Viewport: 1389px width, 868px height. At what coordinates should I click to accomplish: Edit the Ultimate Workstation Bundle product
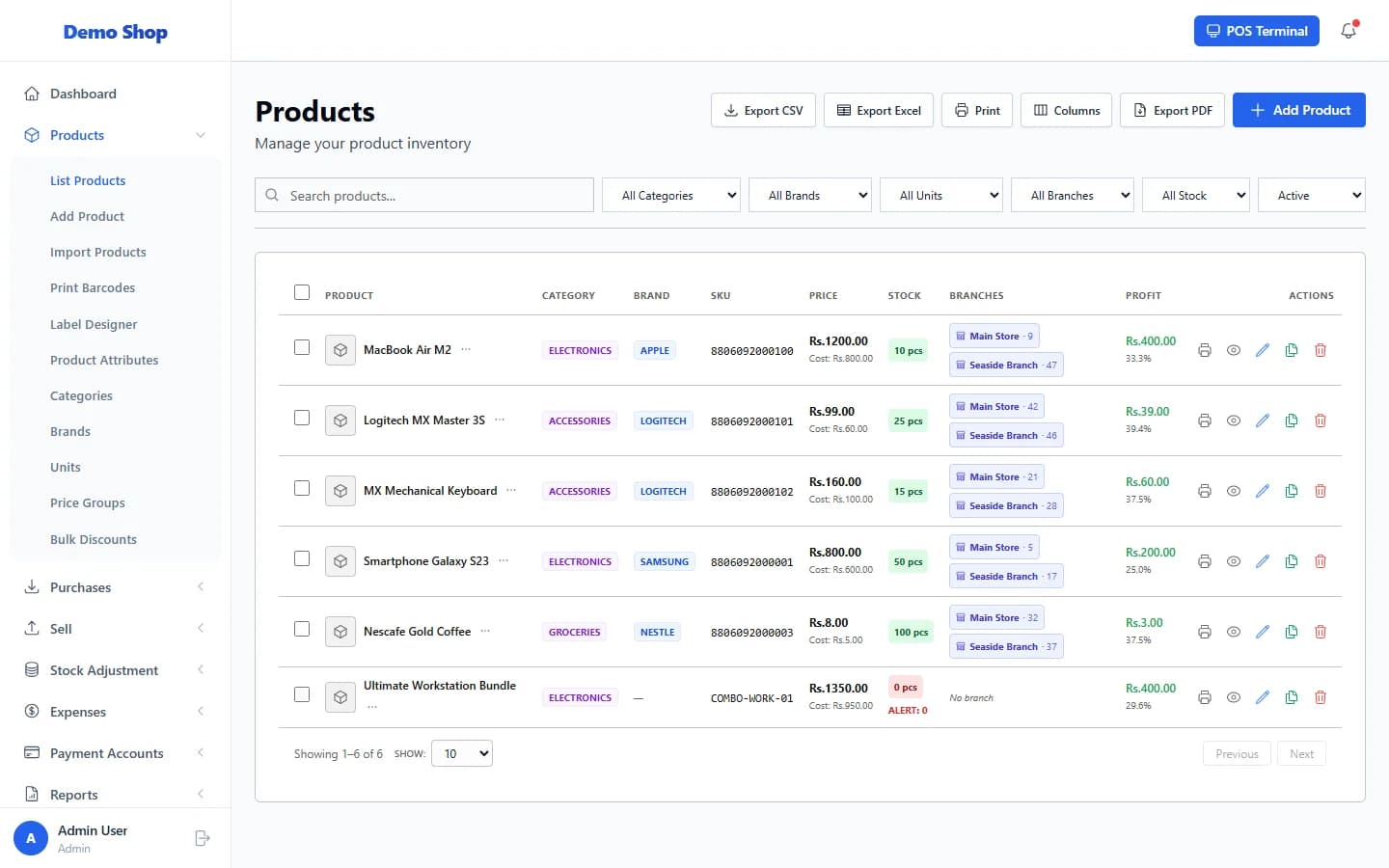[x=1263, y=697]
